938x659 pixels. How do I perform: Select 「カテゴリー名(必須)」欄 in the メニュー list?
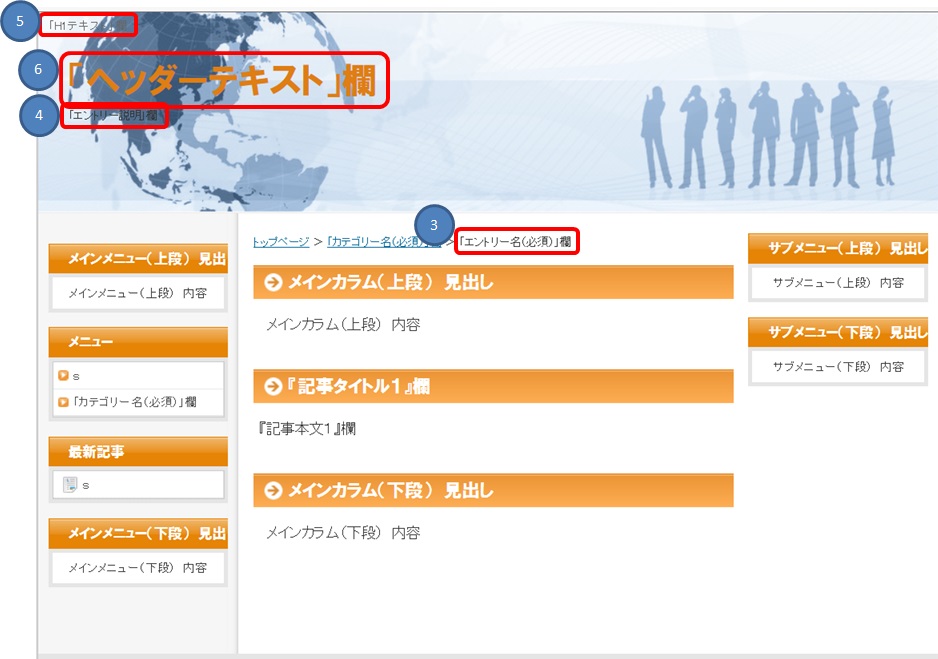click(x=135, y=402)
